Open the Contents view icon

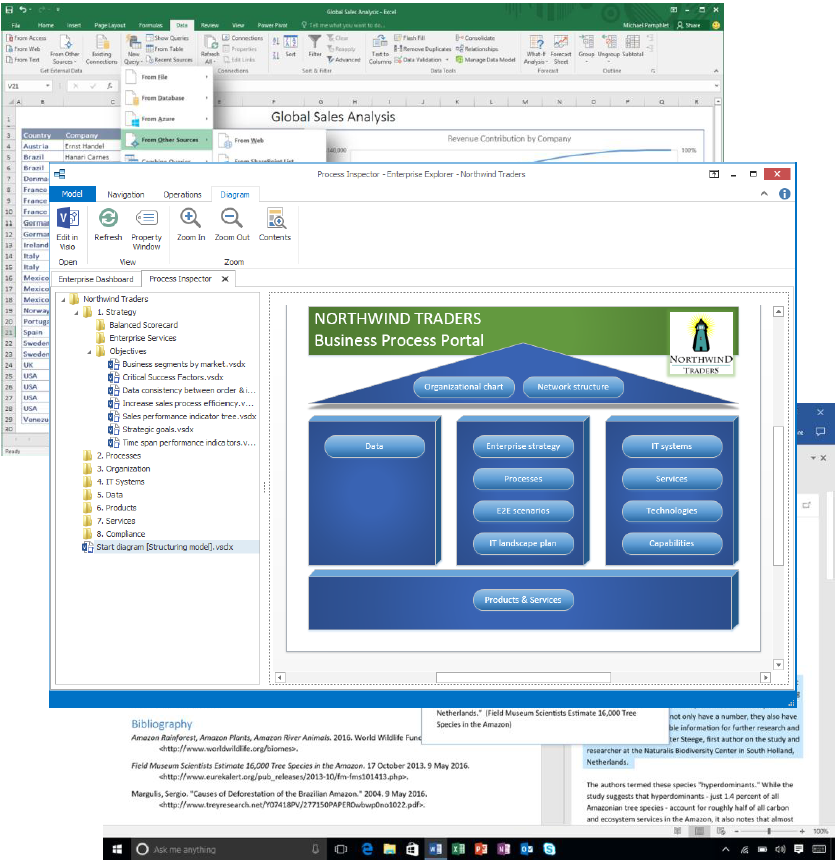(x=276, y=218)
